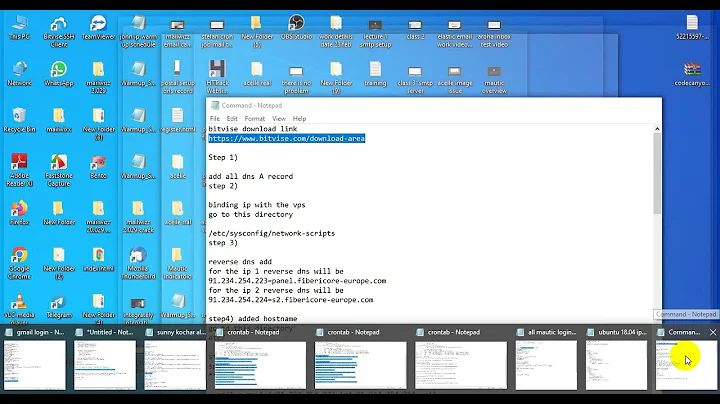Image resolution: width=720 pixels, height=404 pixels.
Task: Select the mautic overview video icon
Action: click(494, 78)
